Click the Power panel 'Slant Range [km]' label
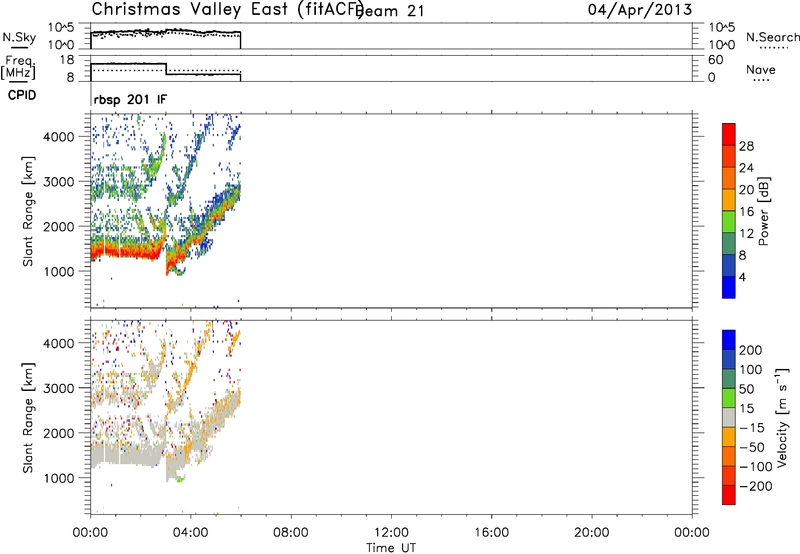The height and width of the screenshot is (554, 800). click(x=28, y=211)
